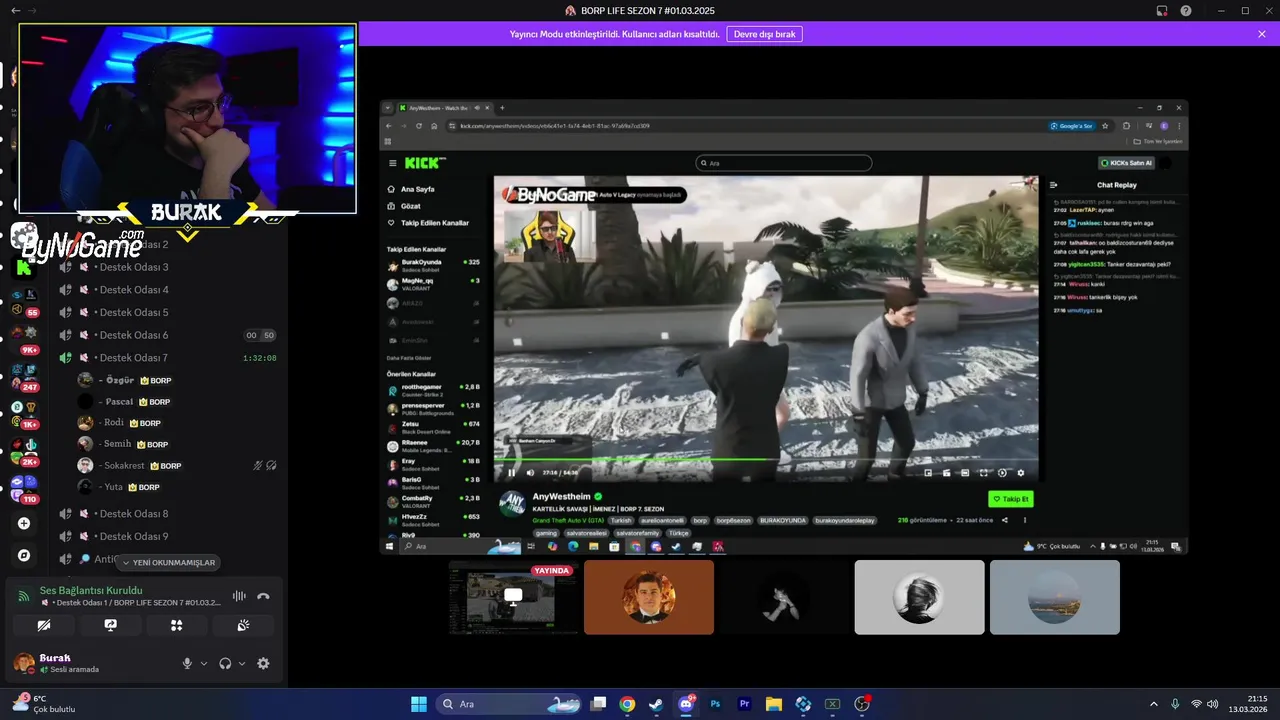Open File Explorer from the taskbar

click(x=774, y=704)
